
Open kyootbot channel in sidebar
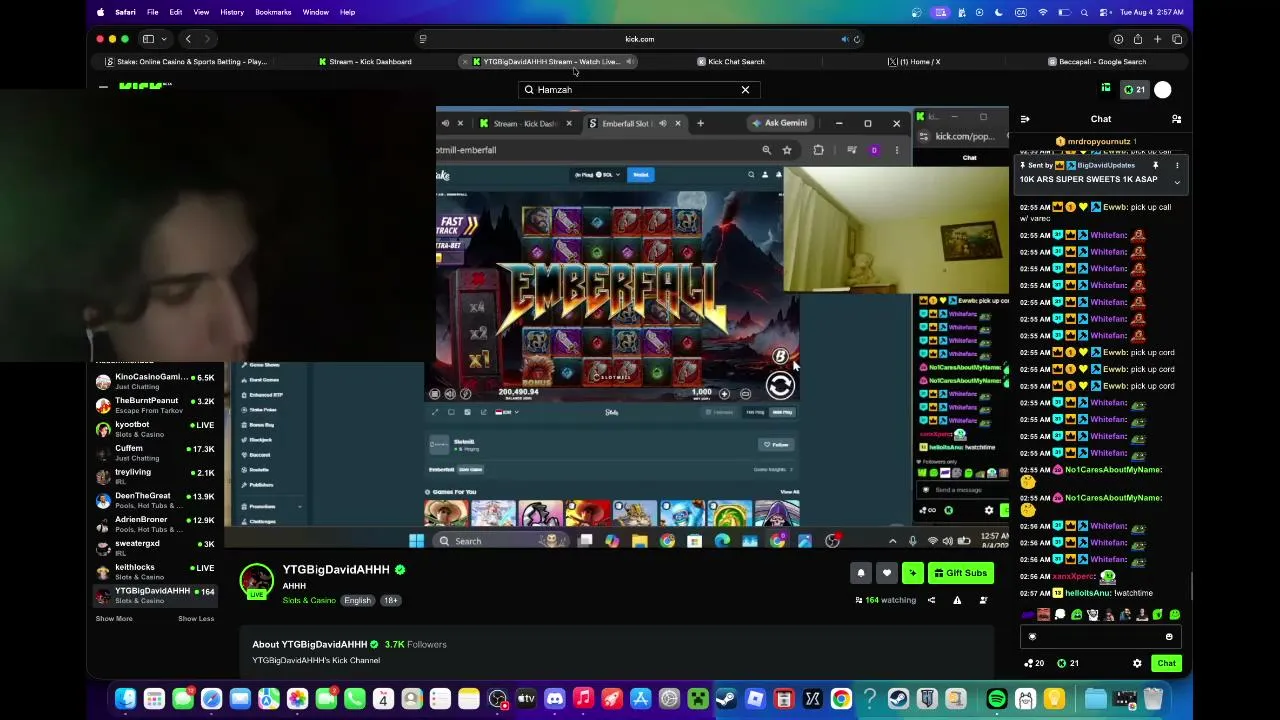[x=155, y=429]
